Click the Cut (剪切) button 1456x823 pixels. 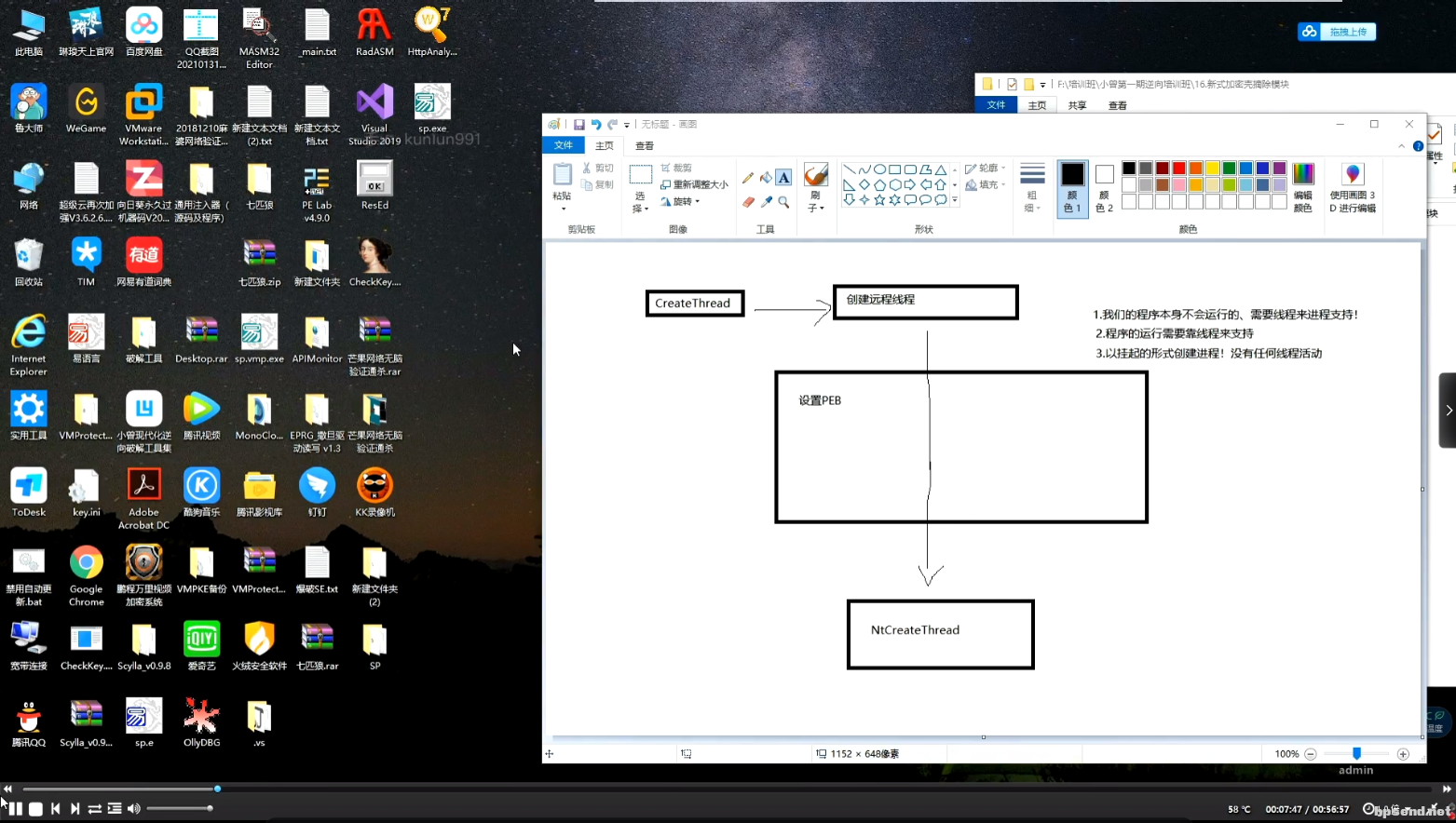[x=598, y=169]
